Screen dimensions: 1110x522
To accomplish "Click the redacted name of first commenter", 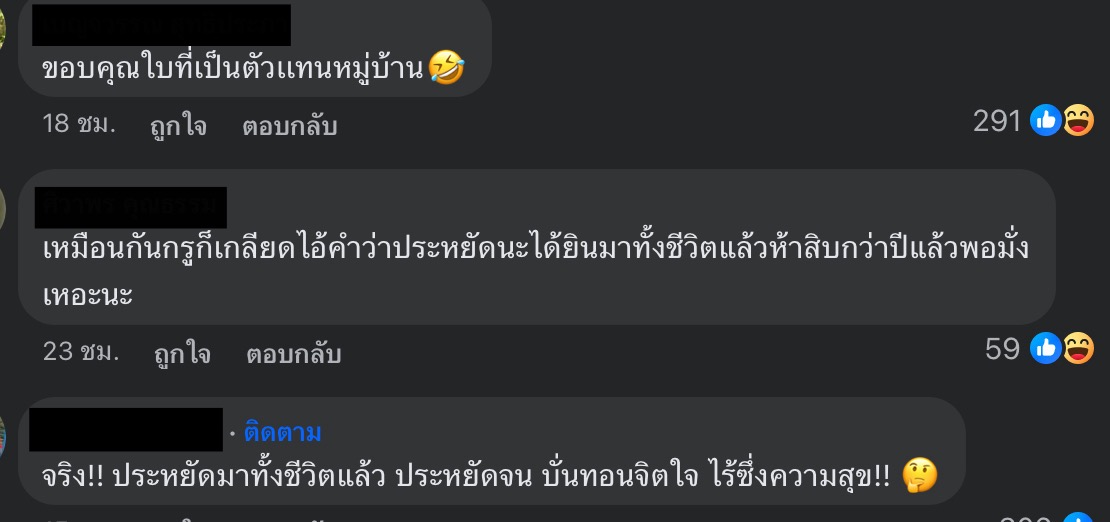I will [161, 25].
